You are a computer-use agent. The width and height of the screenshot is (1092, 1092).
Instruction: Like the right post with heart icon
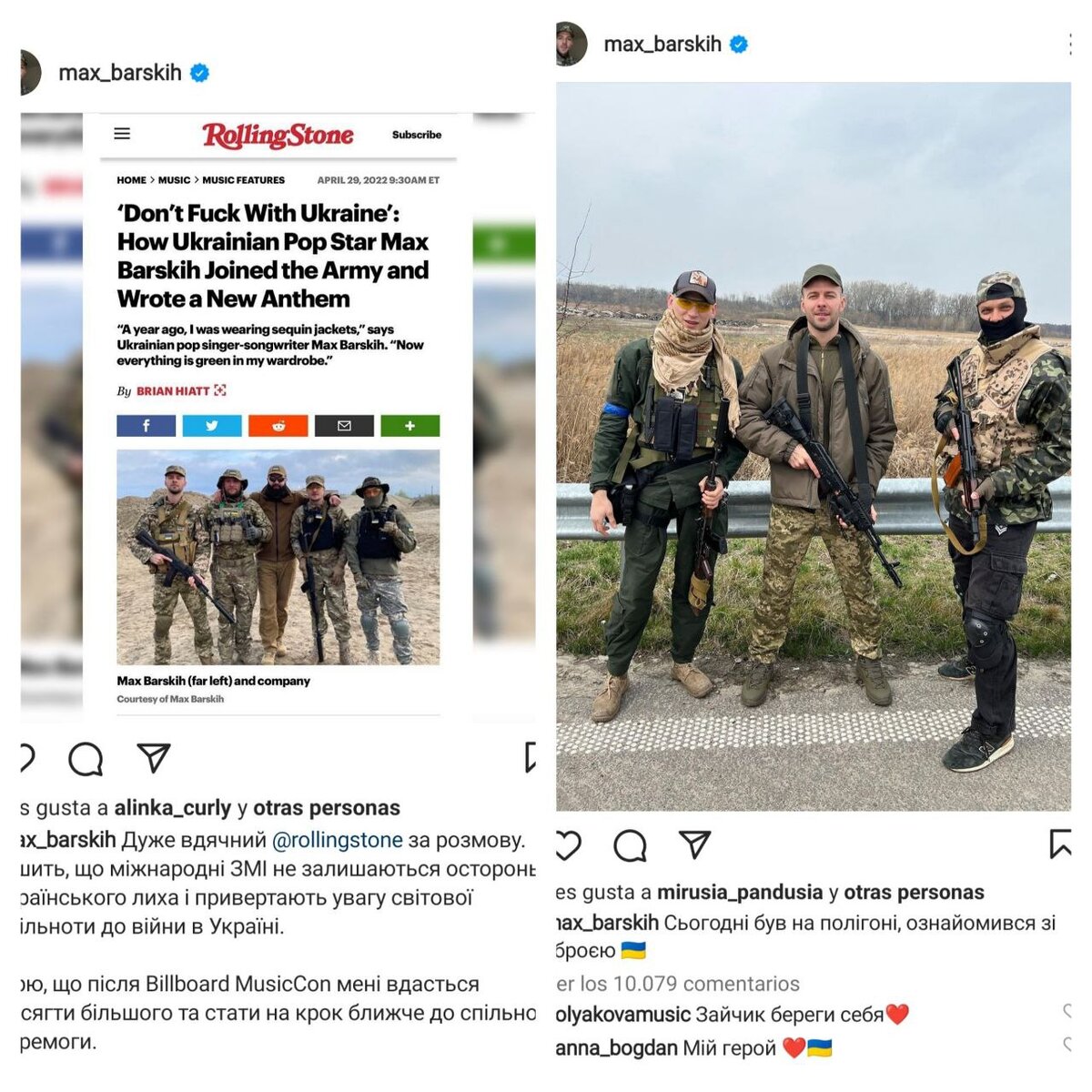pyautogui.click(x=568, y=844)
